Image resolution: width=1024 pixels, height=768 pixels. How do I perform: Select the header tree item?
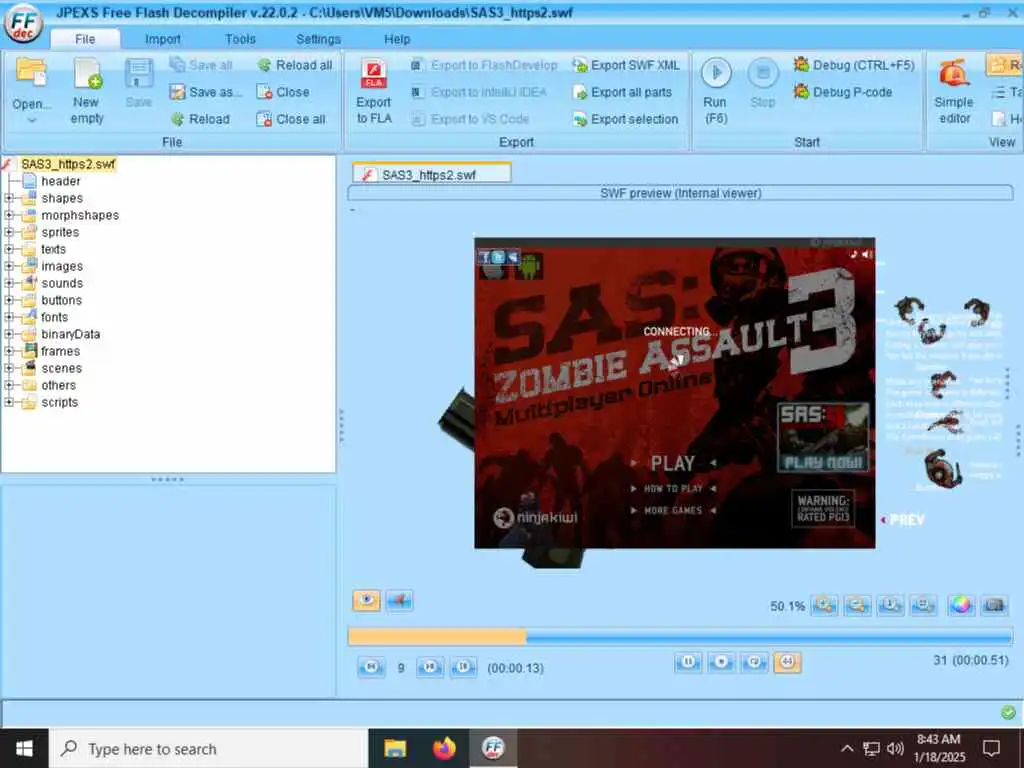[x=60, y=181]
